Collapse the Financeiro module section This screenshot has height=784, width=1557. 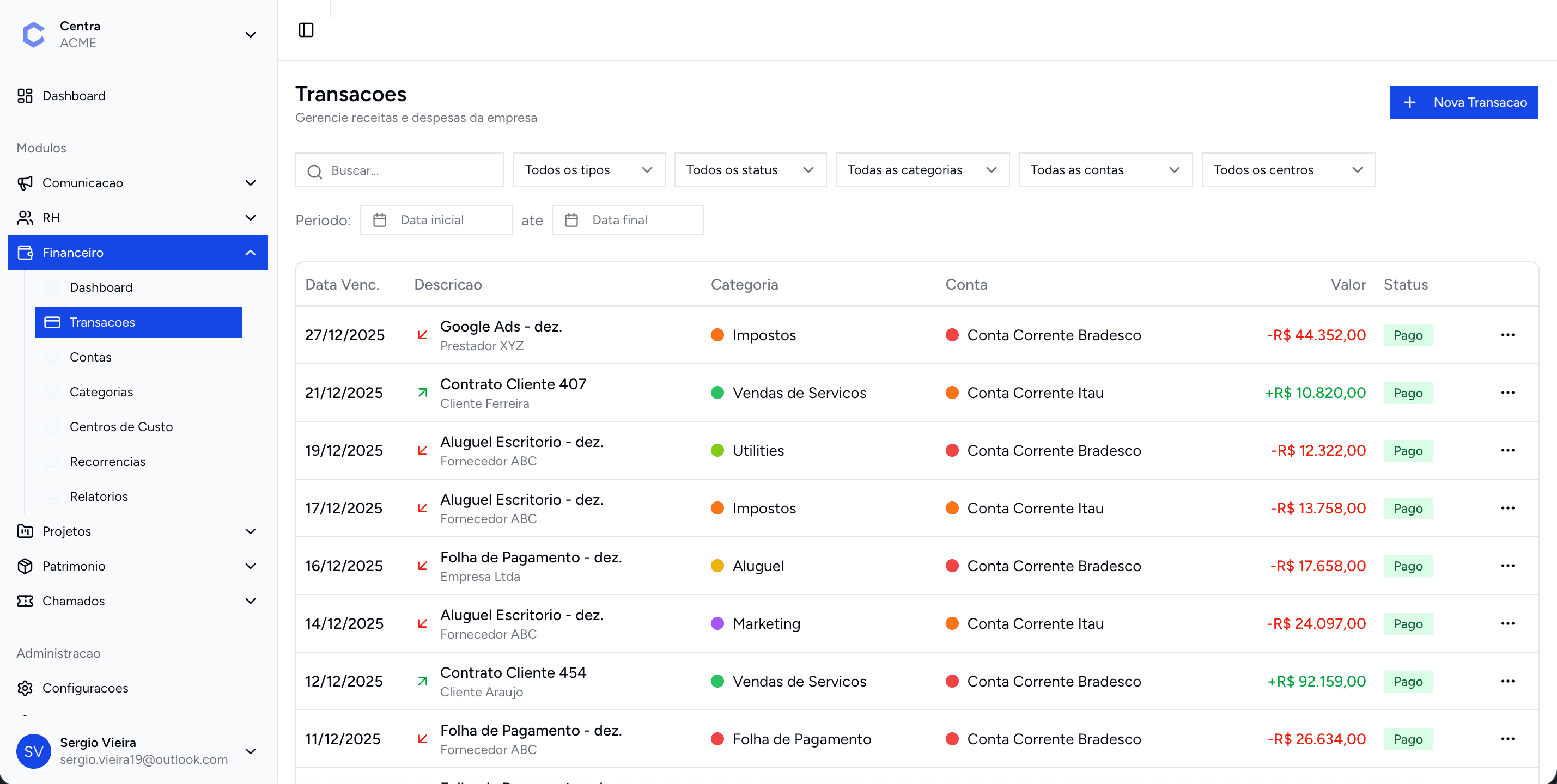click(x=250, y=253)
